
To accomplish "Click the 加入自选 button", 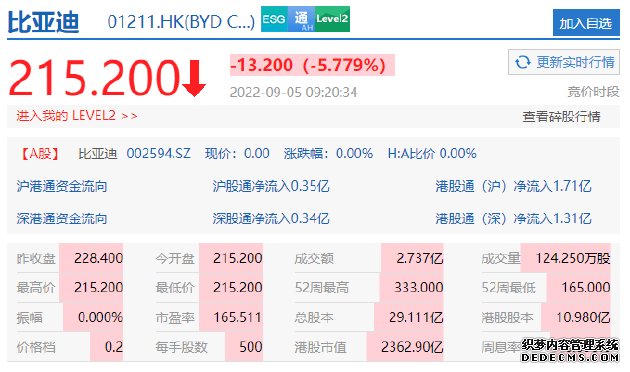I will pyautogui.click(x=586, y=23).
